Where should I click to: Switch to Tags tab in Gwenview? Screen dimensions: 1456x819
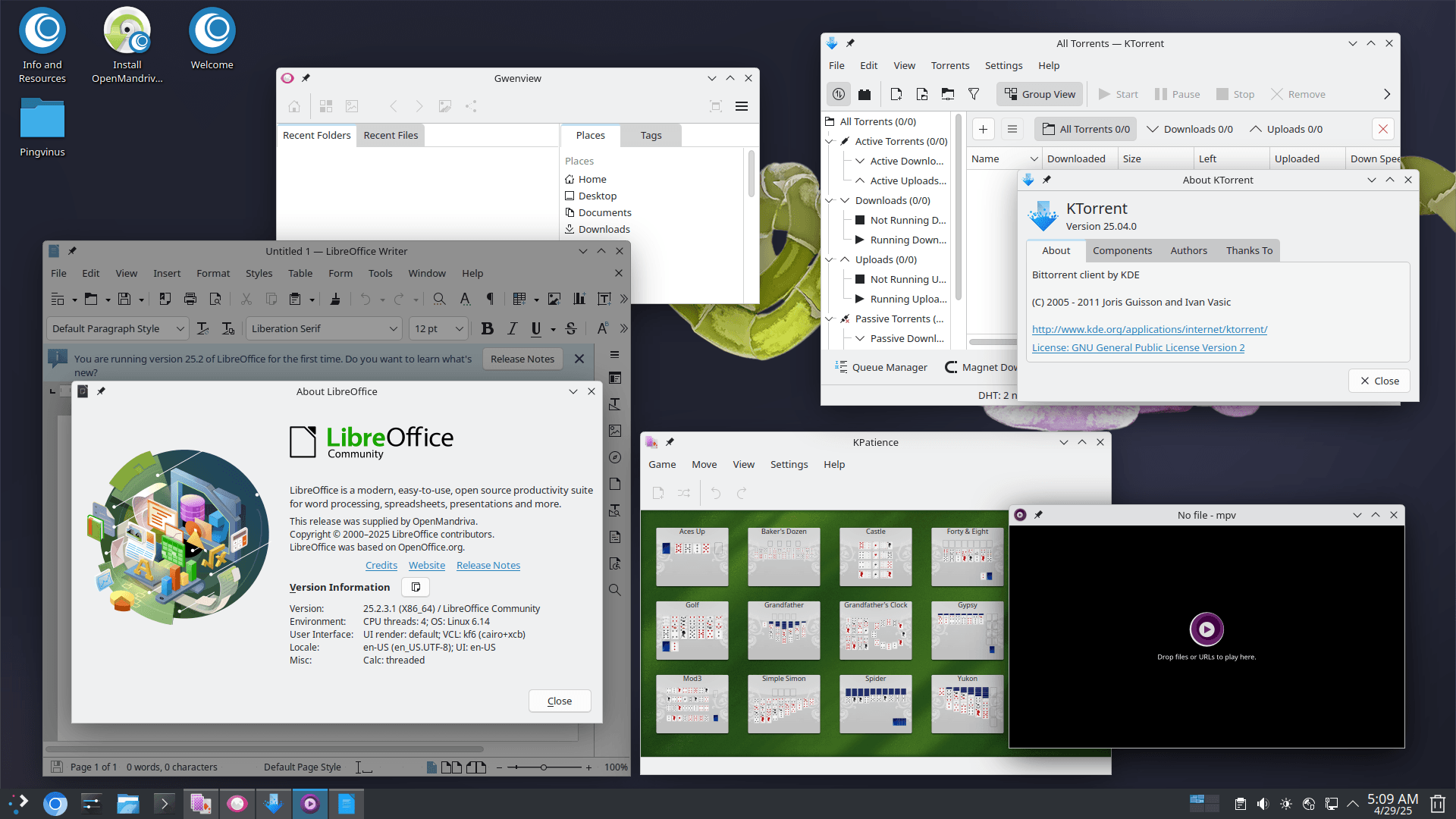[x=651, y=135]
